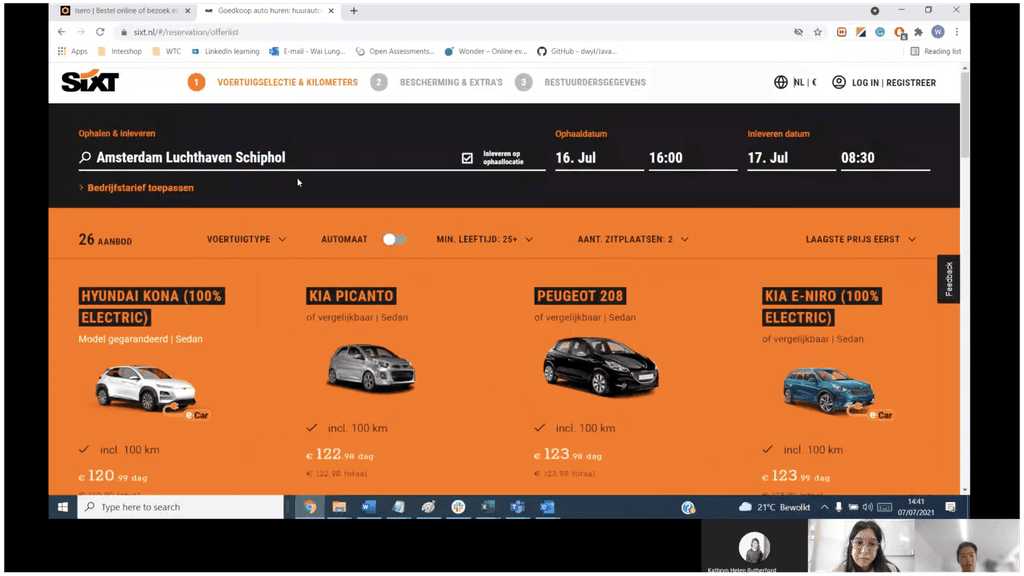Image resolution: width=1024 pixels, height=576 pixels.
Task: Click the orange extension icon with badge
Action: [900, 33]
